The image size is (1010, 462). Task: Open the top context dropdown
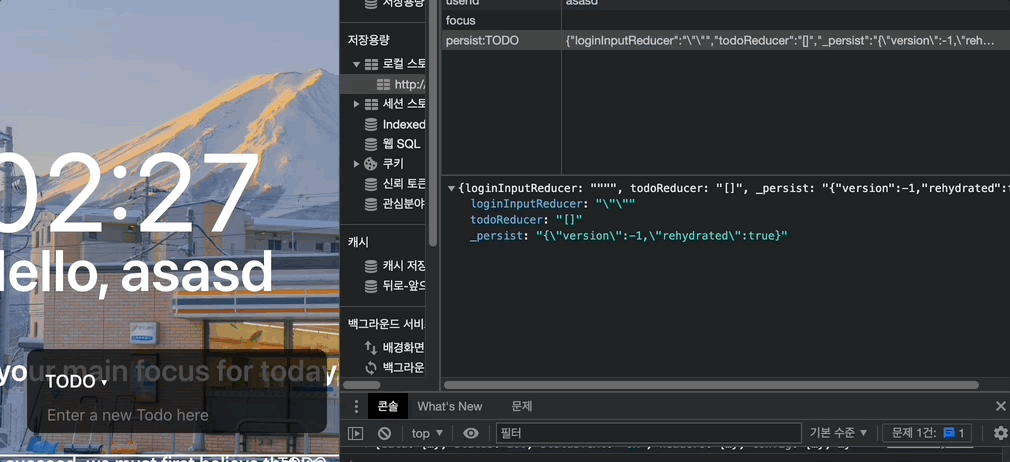click(x=428, y=433)
